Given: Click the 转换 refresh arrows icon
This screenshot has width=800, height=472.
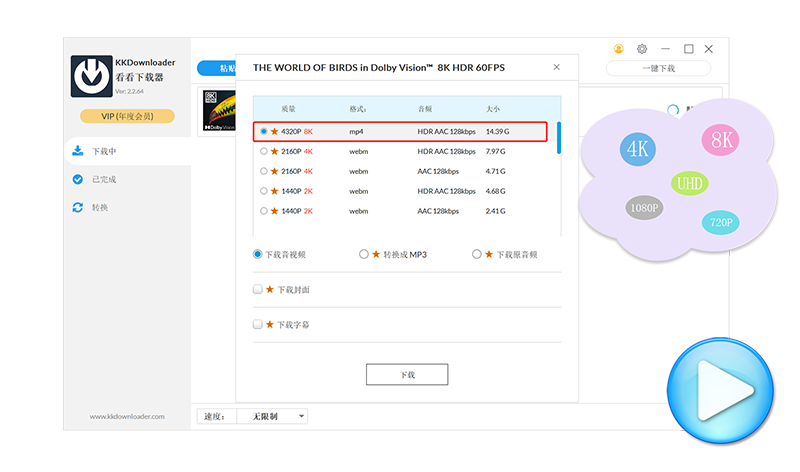Looking at the screenshot, I should pos(77,207).
